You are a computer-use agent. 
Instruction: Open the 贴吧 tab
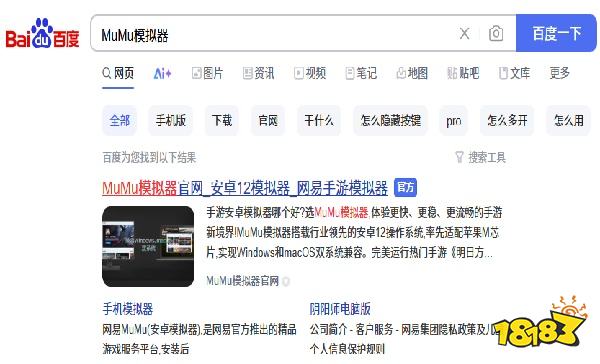point(463,73)
